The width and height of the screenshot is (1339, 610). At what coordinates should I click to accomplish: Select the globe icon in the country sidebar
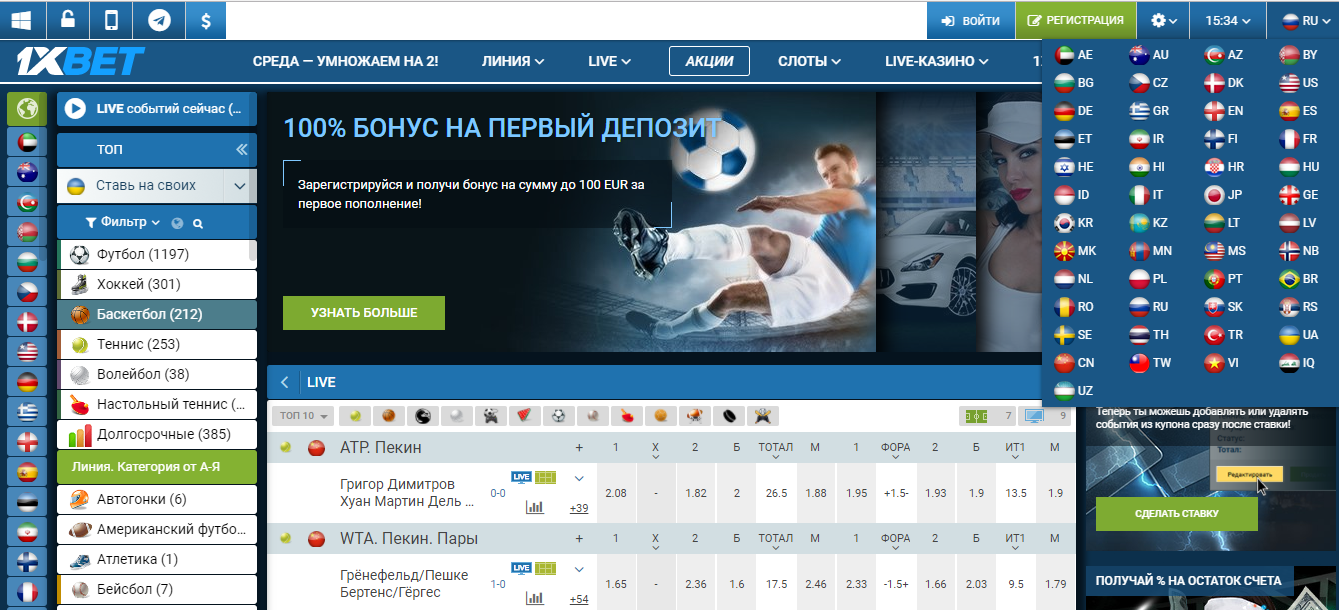pyautogui.click(x=27, y=109)
